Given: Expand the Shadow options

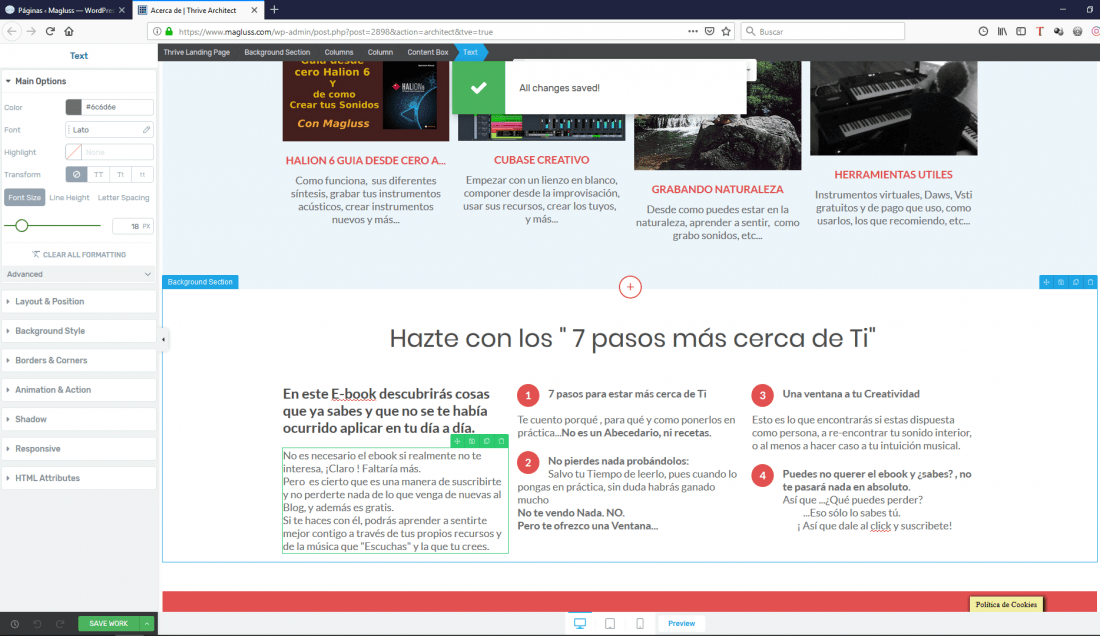Looking at the screenshot, I should pos(79,419).
